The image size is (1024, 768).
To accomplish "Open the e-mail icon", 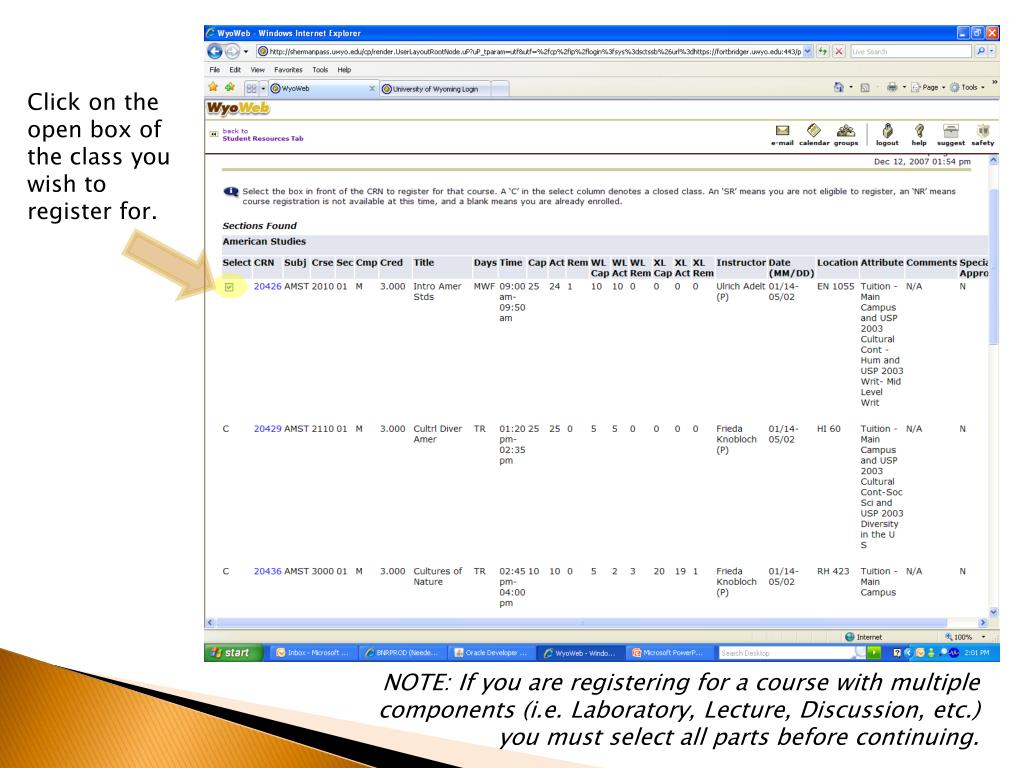I will click(x=782, y=135).
